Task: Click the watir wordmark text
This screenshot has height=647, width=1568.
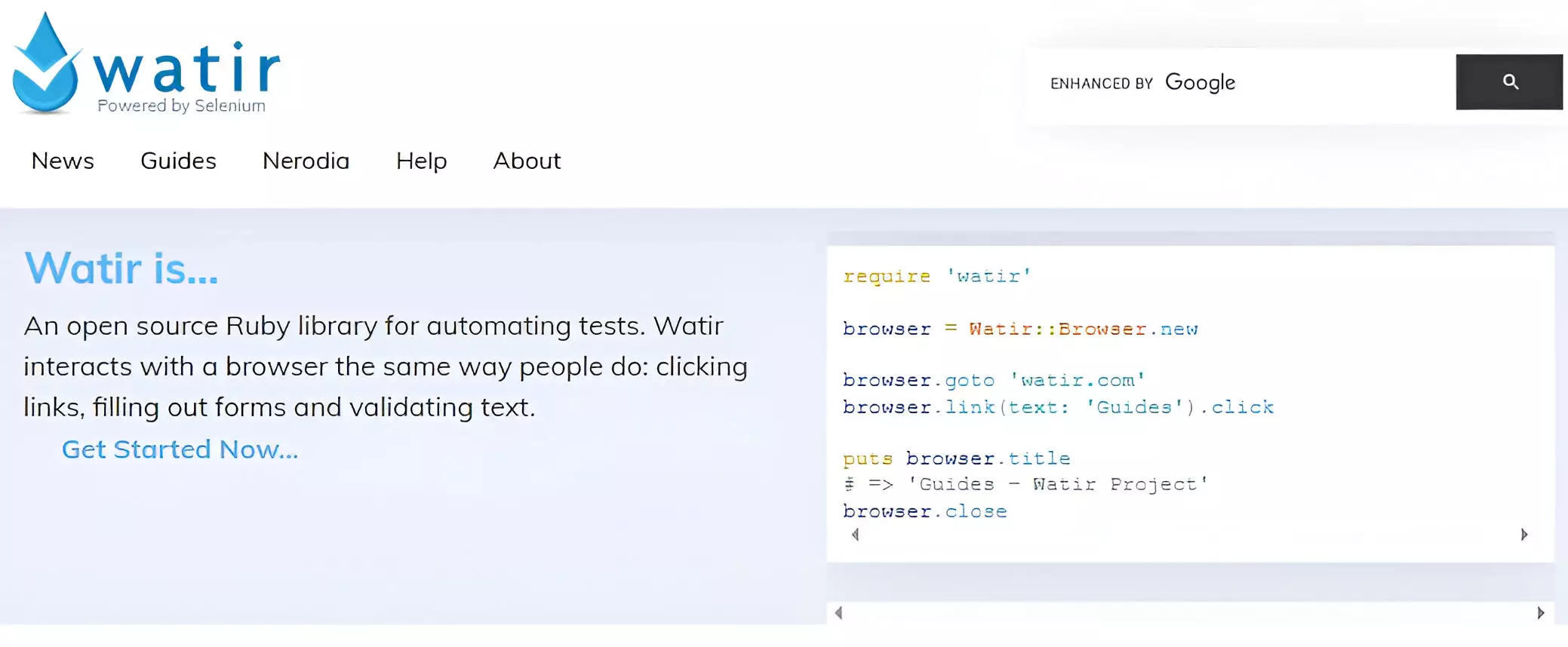Action: 186,68
